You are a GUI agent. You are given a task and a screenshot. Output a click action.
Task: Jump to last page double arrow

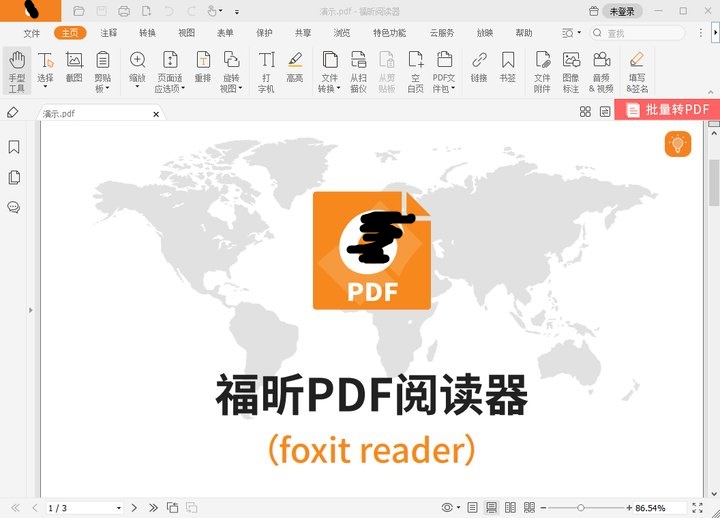tap(153, 507)
